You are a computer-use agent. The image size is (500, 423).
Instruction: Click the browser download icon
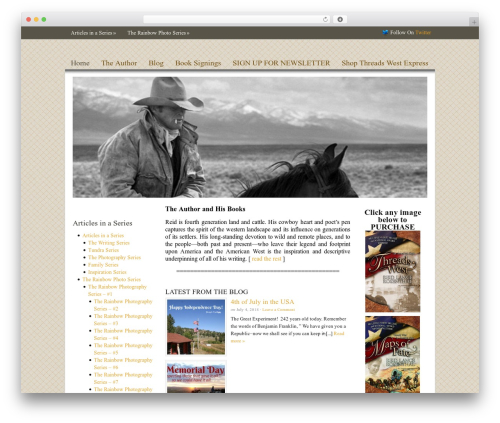(340, 19)
